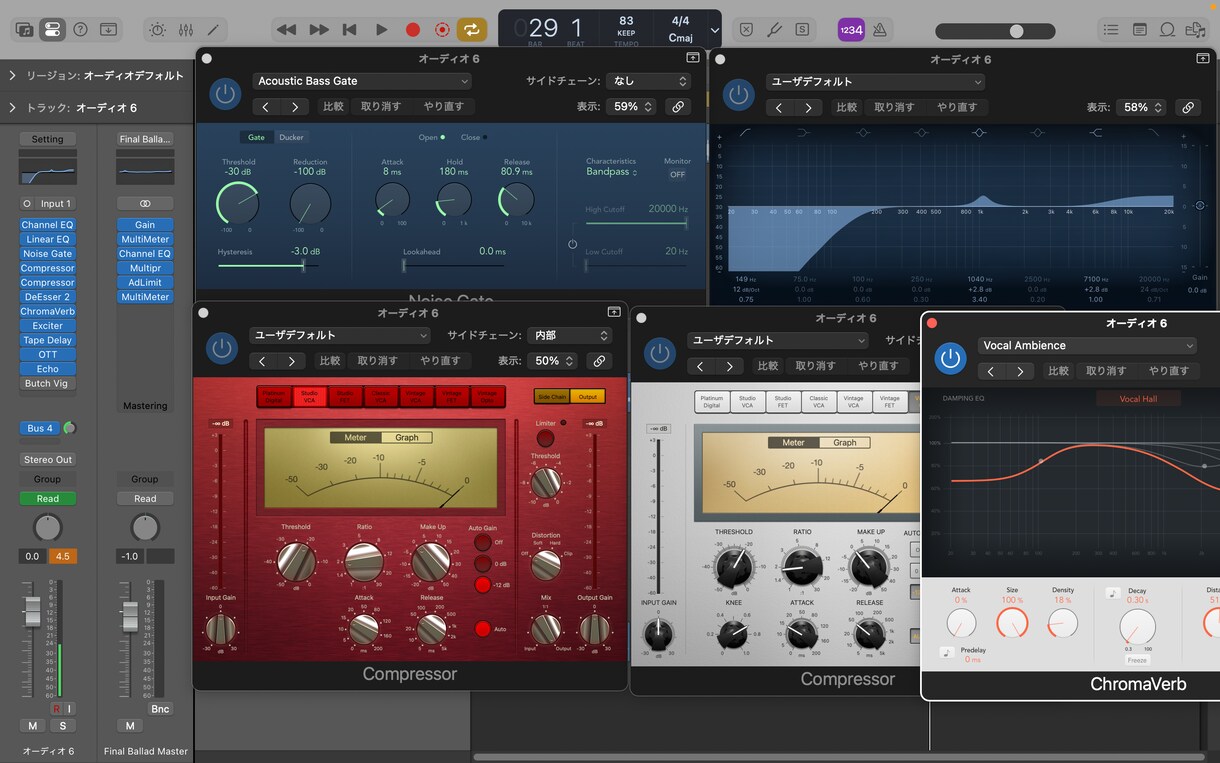
Task: Select Platinum Digital model in silver Compressor
Action: (x=712, y=401)
